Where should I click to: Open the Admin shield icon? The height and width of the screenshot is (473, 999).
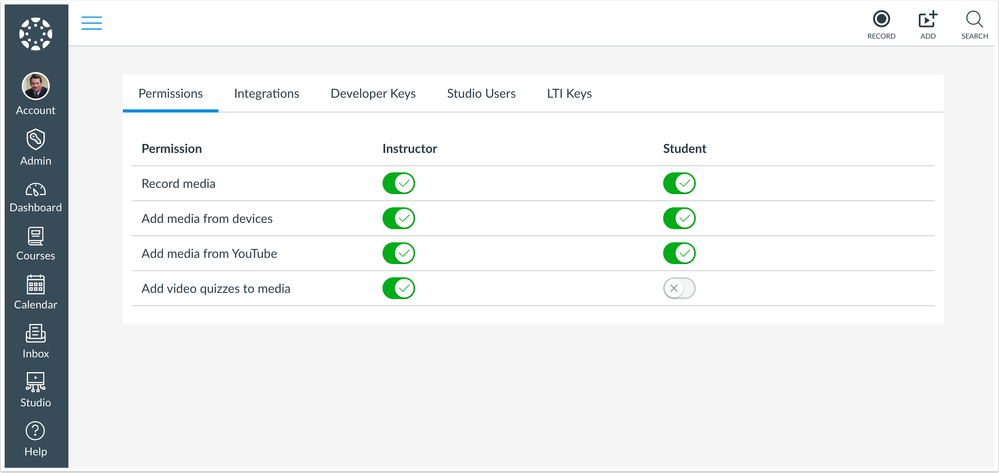(36, 140)
